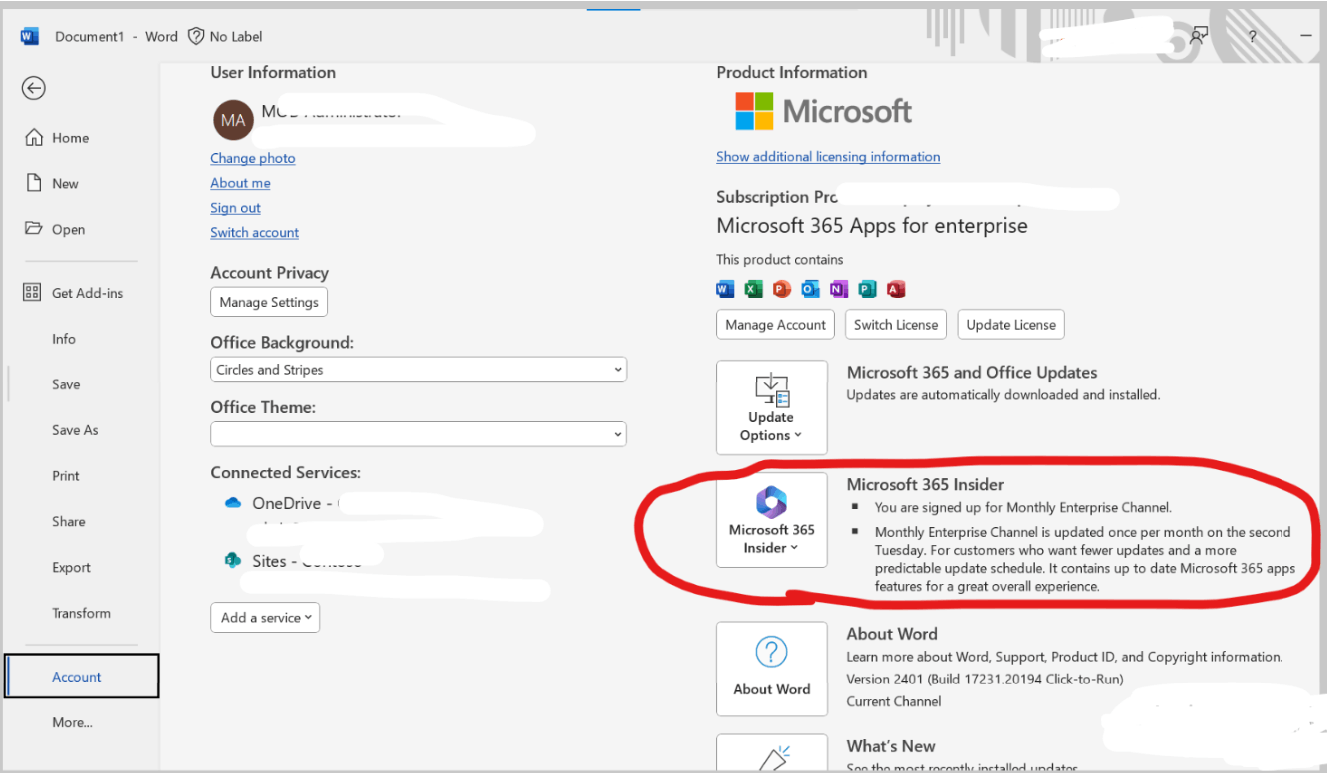Open More... in sidebar
Viewport: 1327px width, 773px height.
click(72, 722)
